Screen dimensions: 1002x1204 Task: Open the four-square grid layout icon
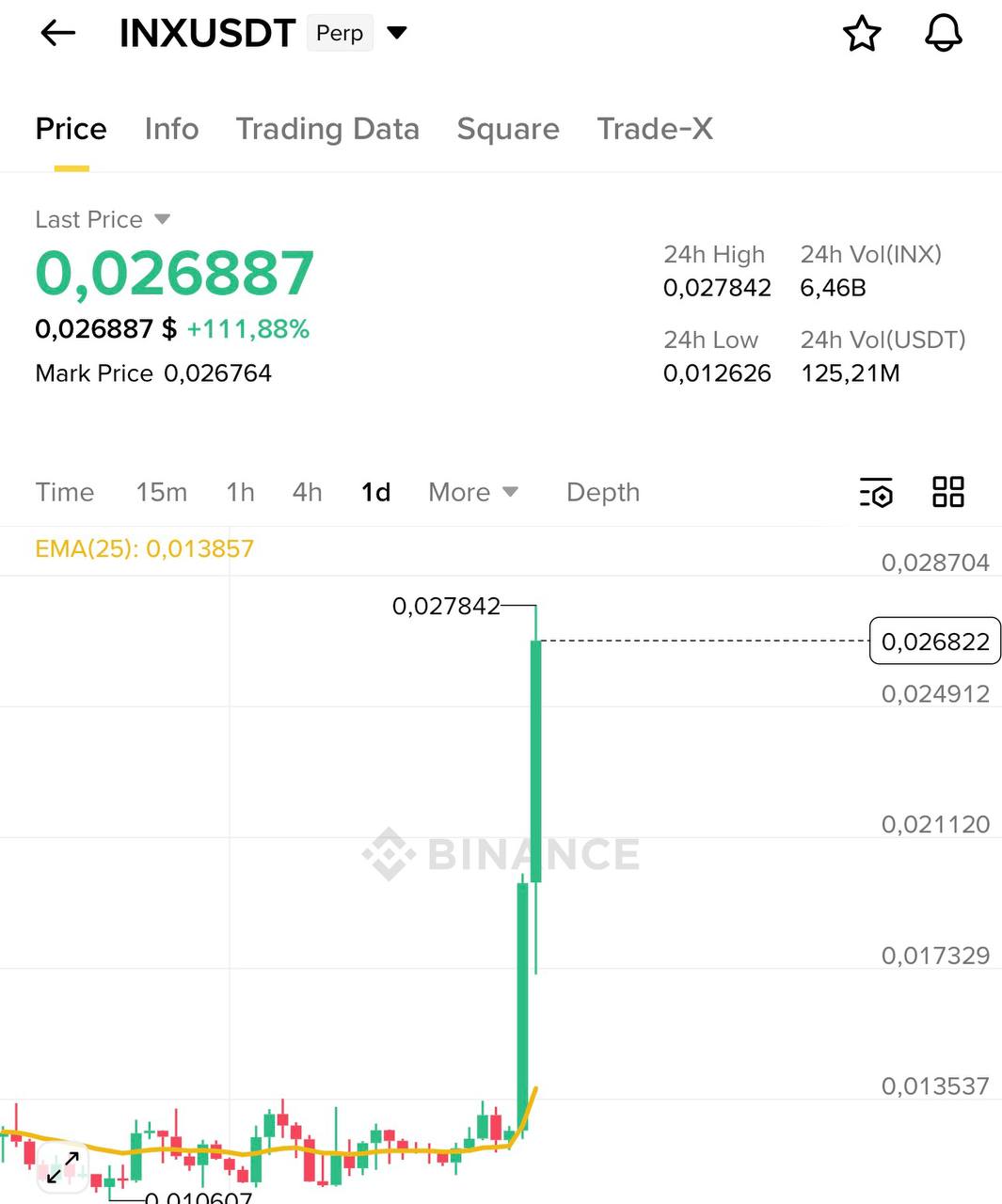click(947, 492)
